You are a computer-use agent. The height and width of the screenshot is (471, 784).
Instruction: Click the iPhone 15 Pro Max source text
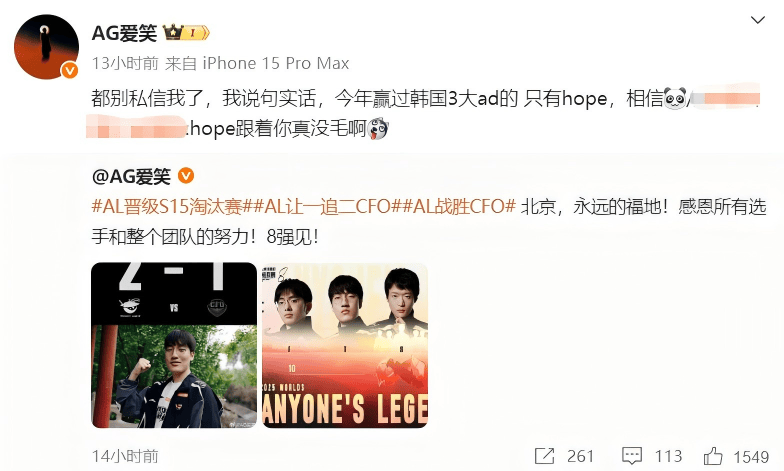coord(276,64)
